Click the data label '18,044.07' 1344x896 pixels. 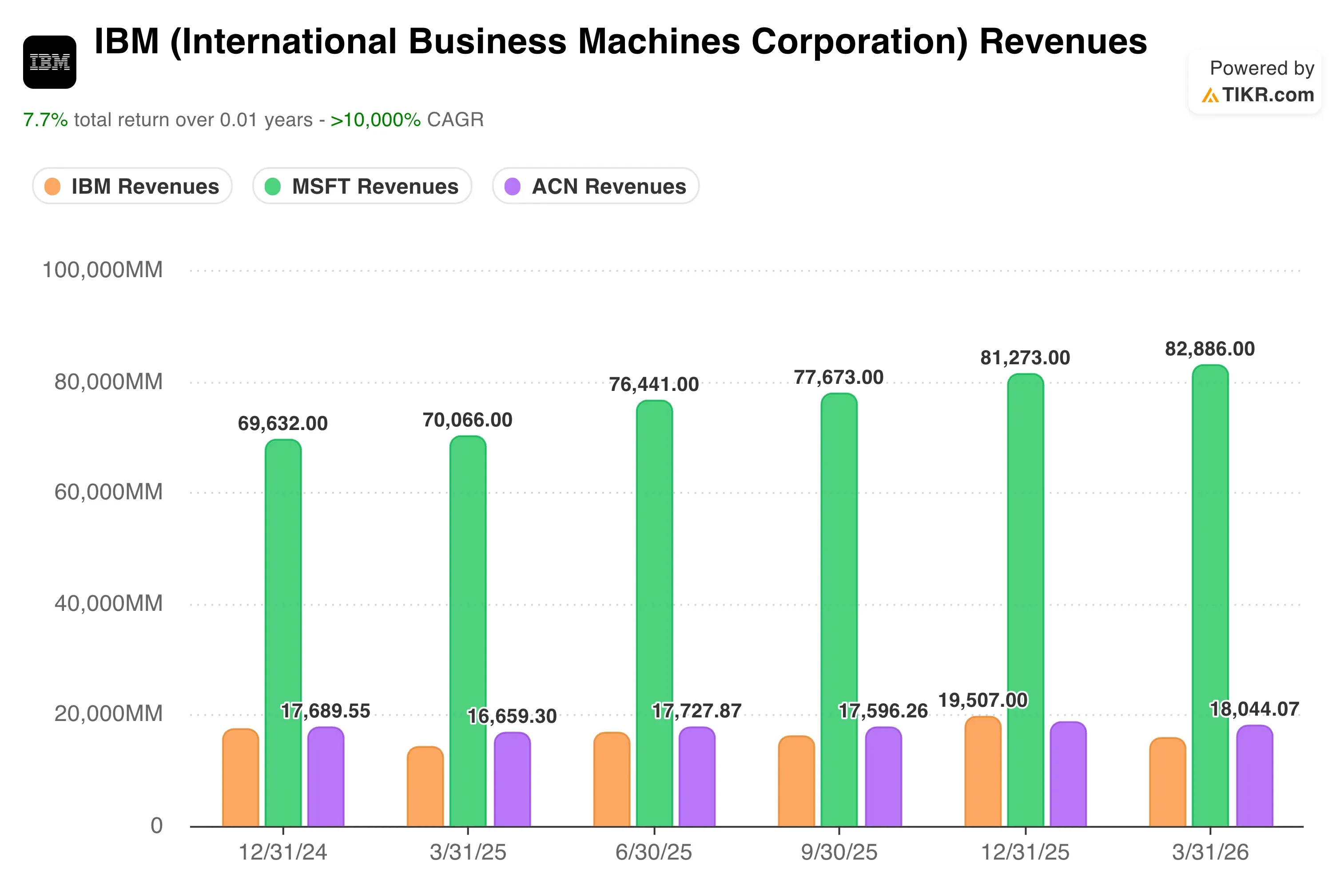(x=1255, y=709)
